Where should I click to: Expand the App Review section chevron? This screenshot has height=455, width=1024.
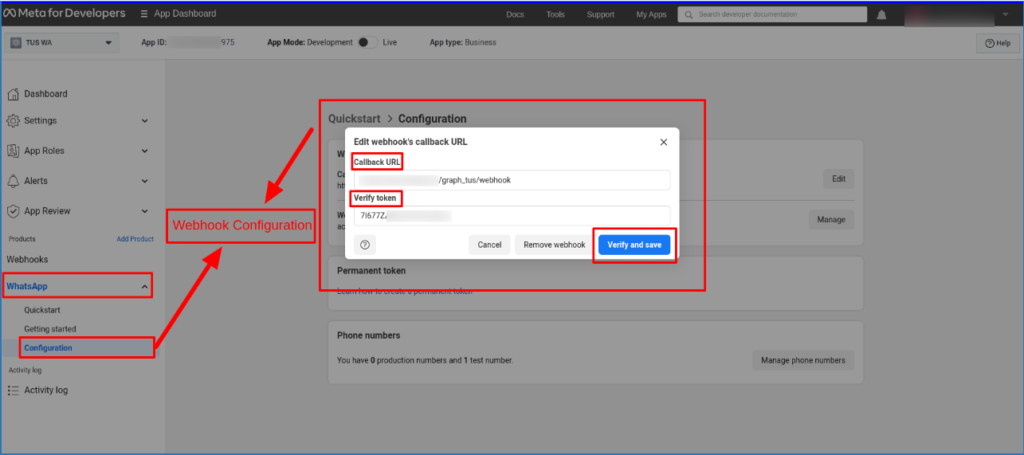point(145,211)
